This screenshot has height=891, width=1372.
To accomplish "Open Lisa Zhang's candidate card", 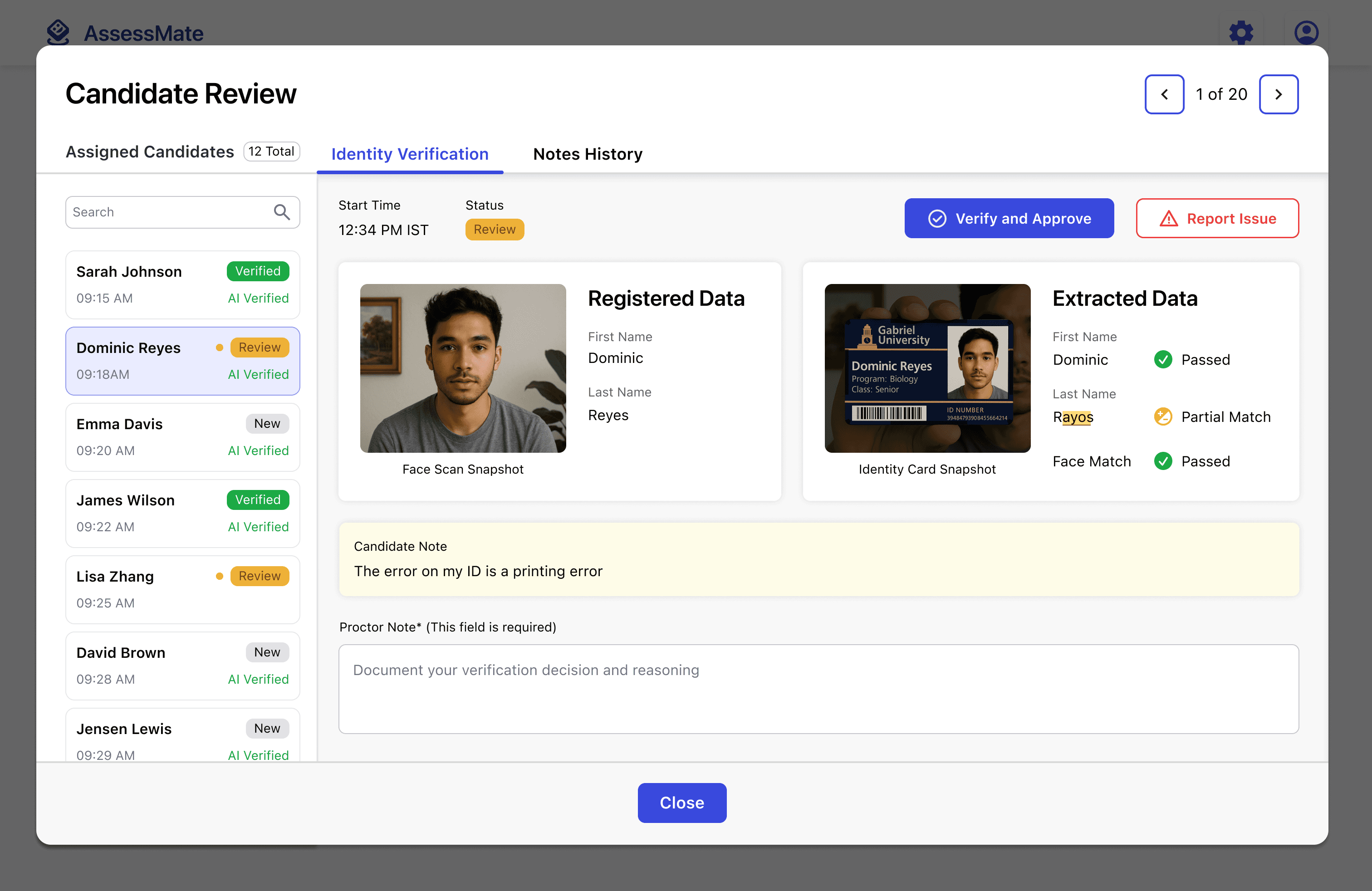I will click(182, 590).
